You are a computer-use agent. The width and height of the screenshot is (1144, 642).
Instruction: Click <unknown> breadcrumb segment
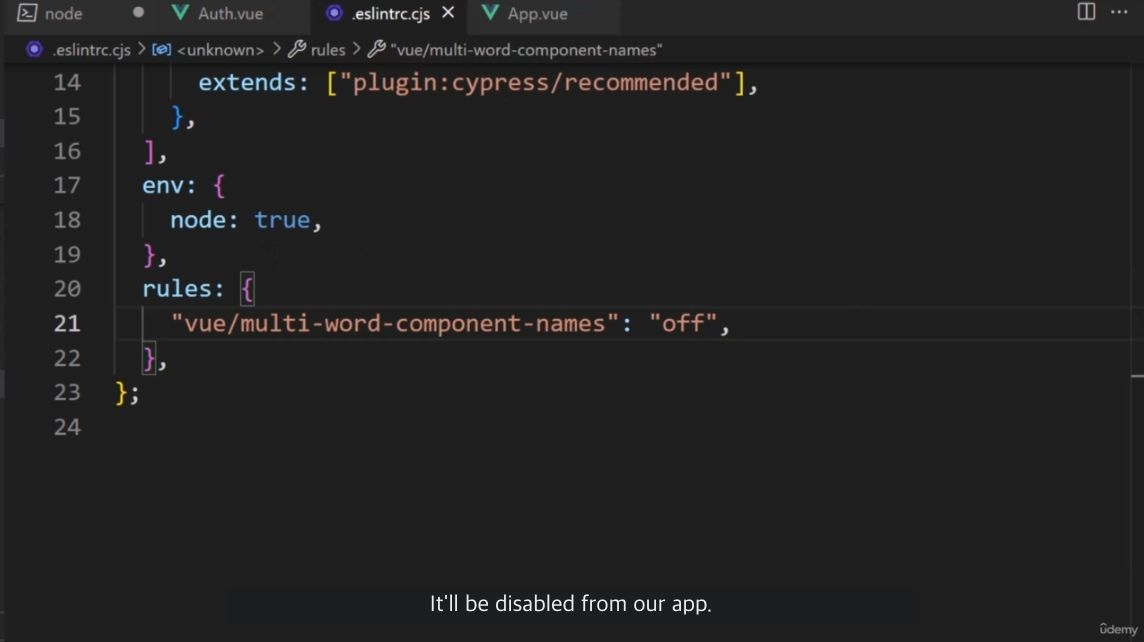tap(220, 50)
